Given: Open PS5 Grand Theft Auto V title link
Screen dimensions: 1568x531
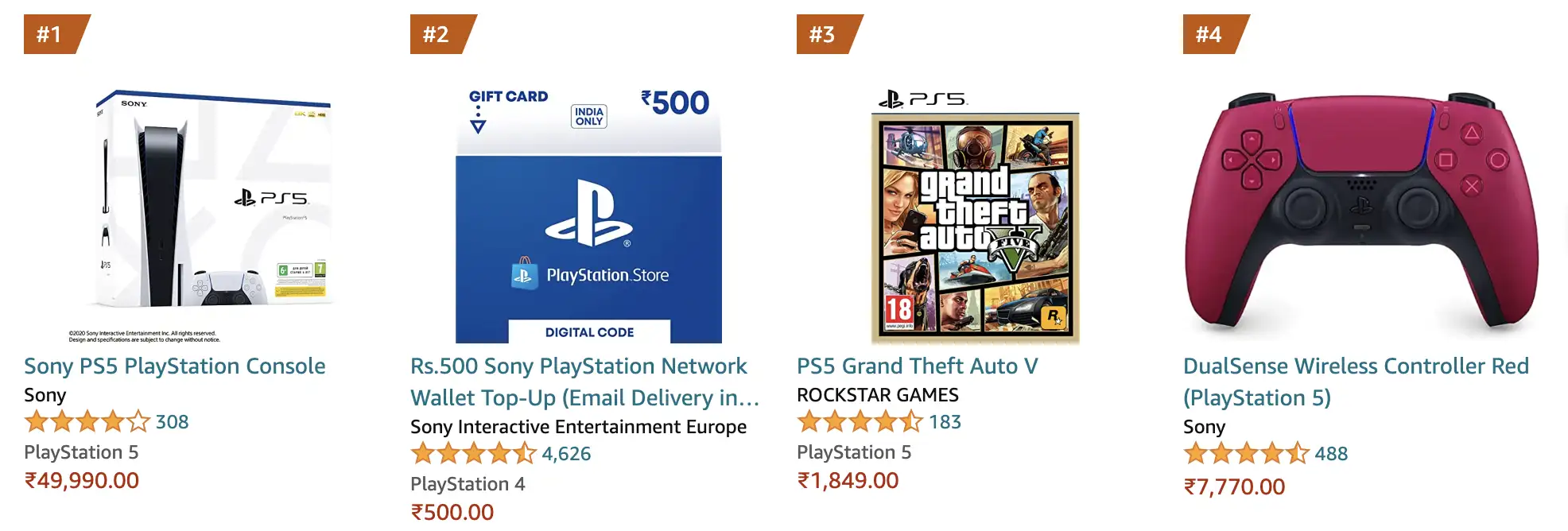Looking at the screenshot, I should [x=917, y=366].
